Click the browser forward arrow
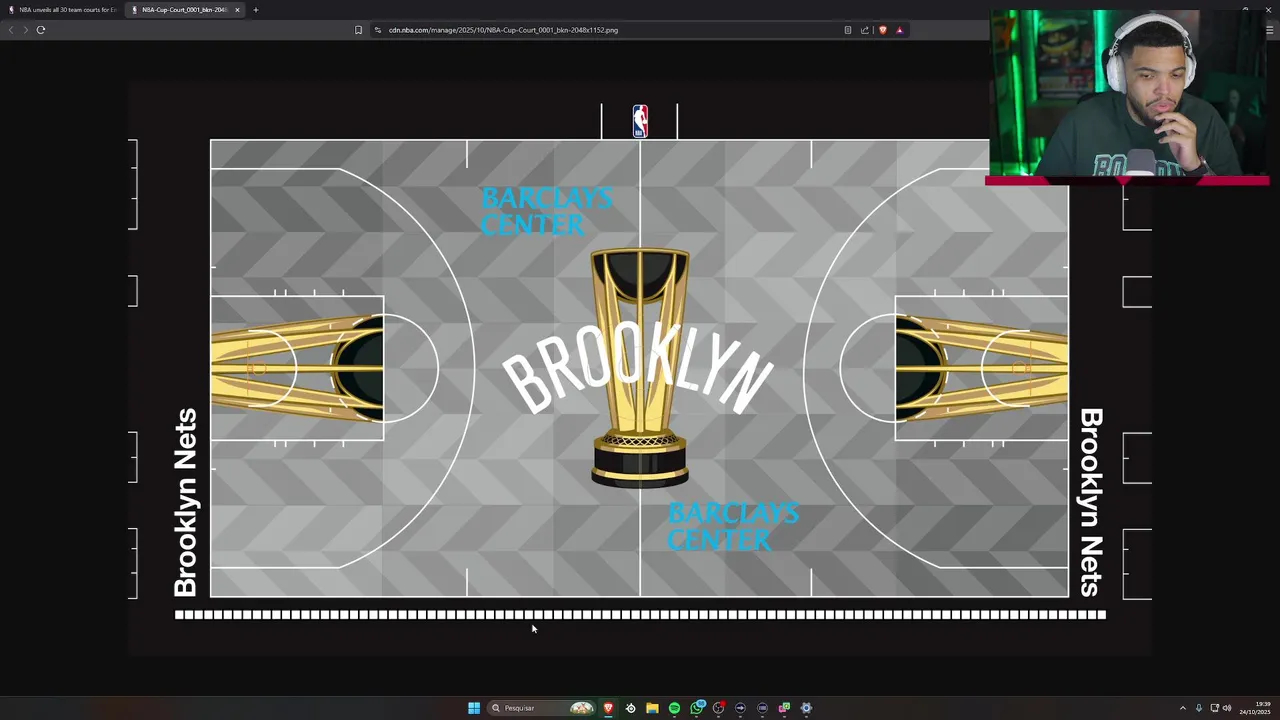The image size is (1280, 720). coord(25,30)
